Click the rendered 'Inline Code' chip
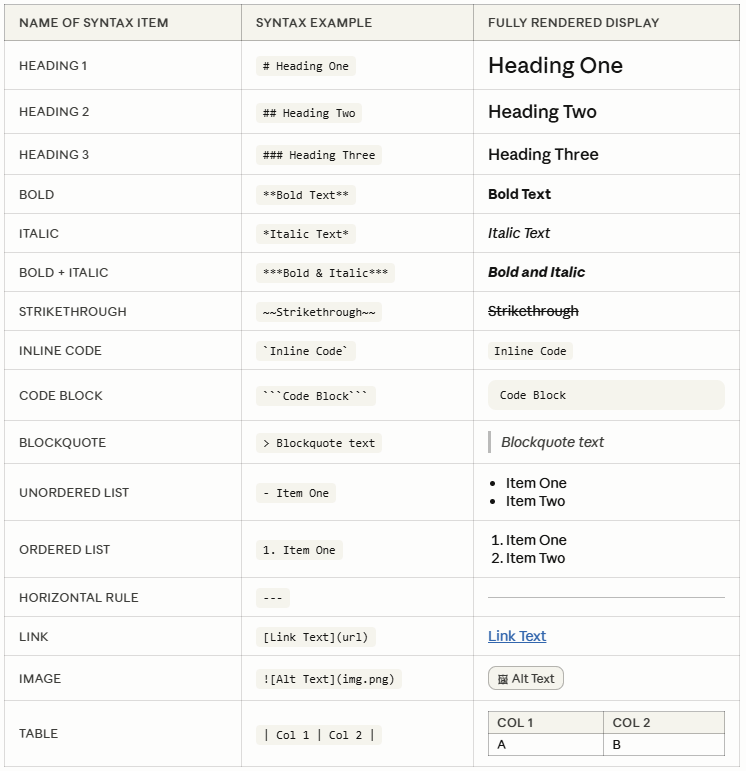This screenshot has height=771, width=746. point(530,351)
